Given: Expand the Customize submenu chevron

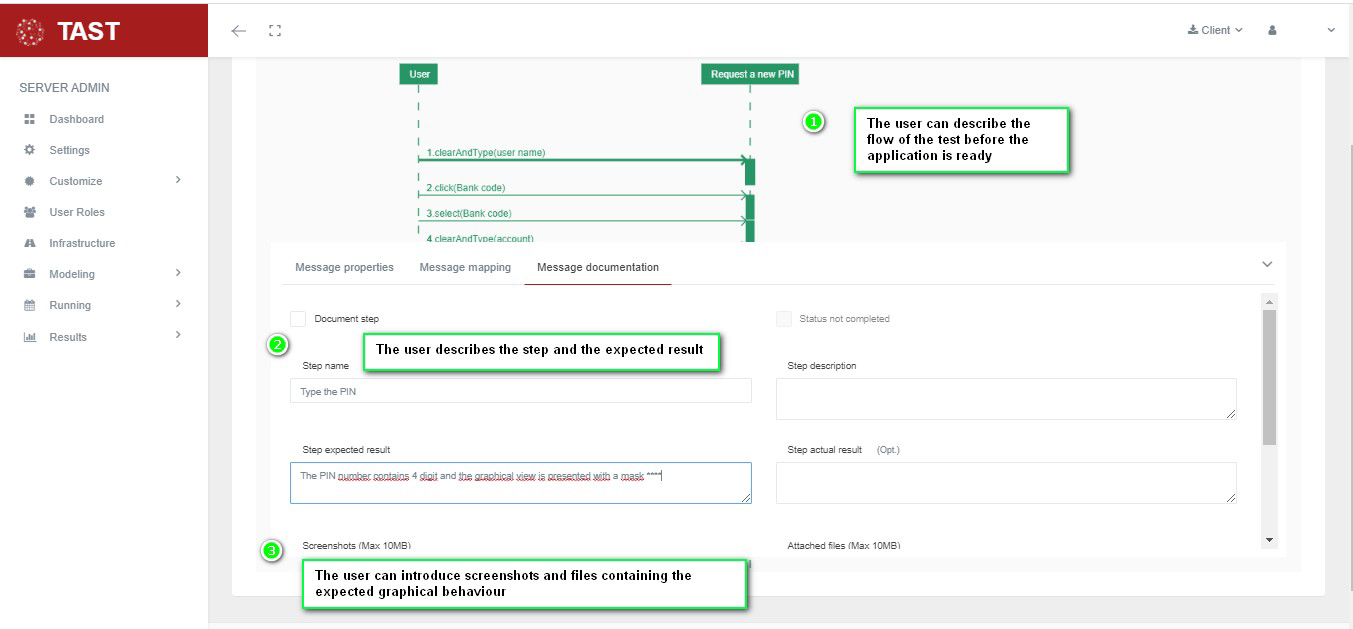Looking at the screenshot, I should coord(178,180).
